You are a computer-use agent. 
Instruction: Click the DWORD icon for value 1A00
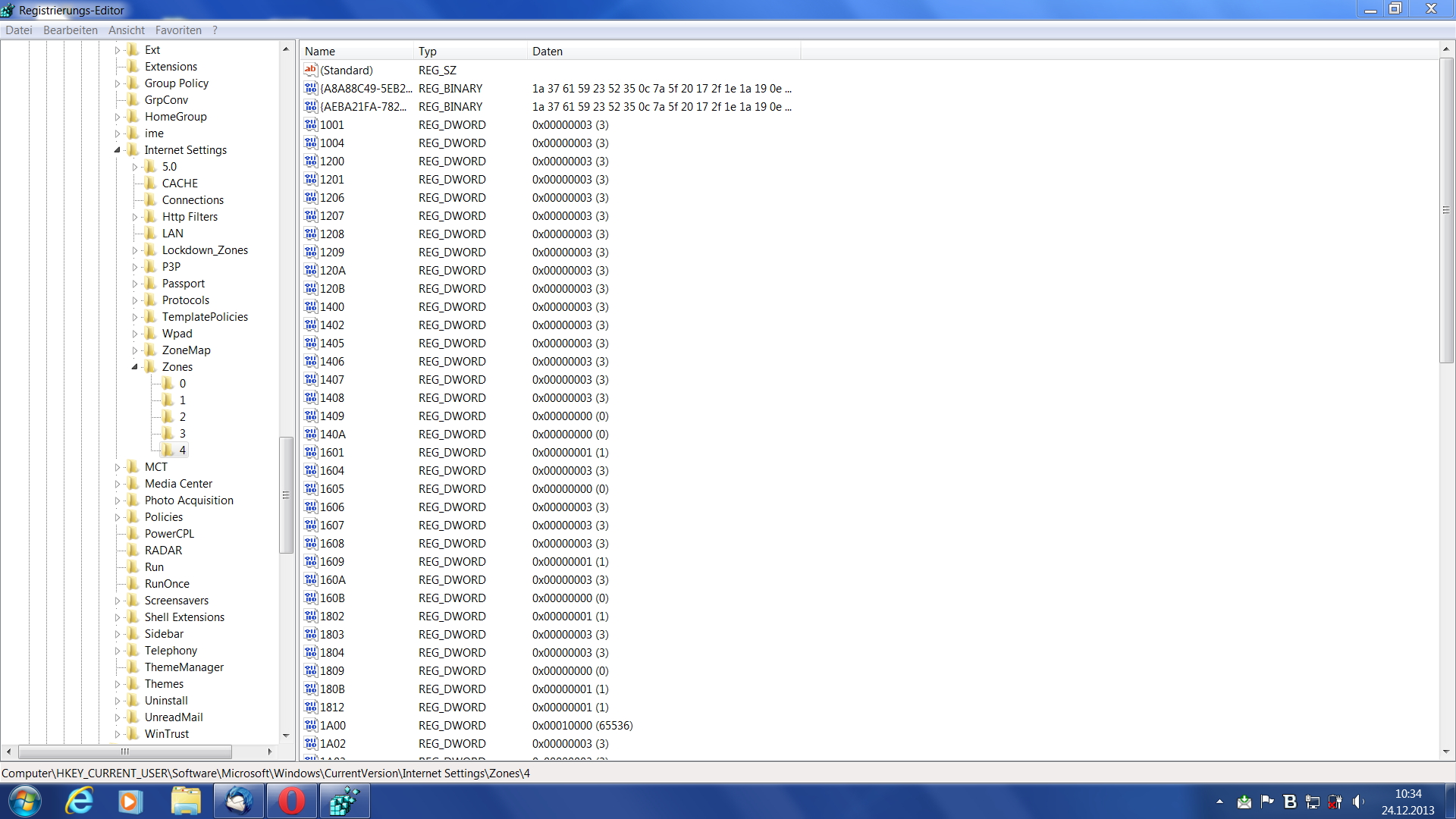click(311, 725)
